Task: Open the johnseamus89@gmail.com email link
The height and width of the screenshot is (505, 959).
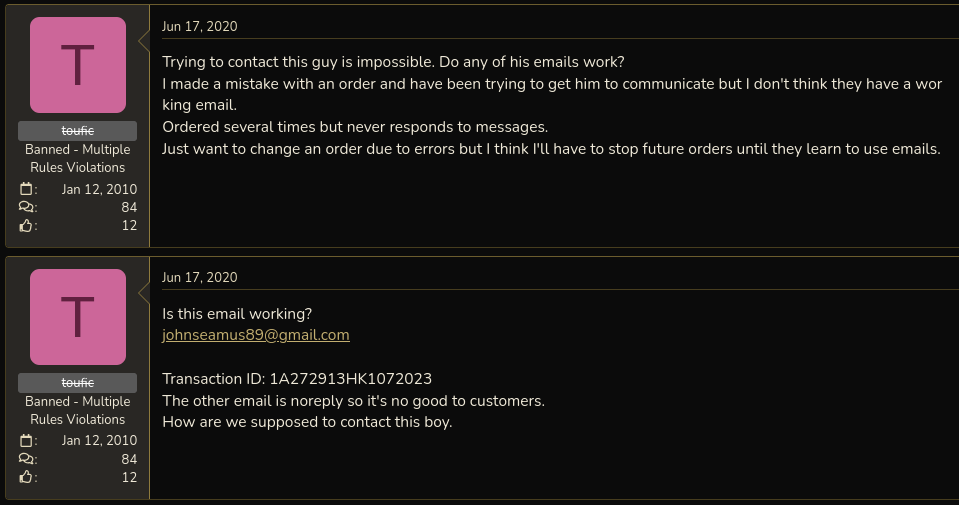Action: (256, 335)
